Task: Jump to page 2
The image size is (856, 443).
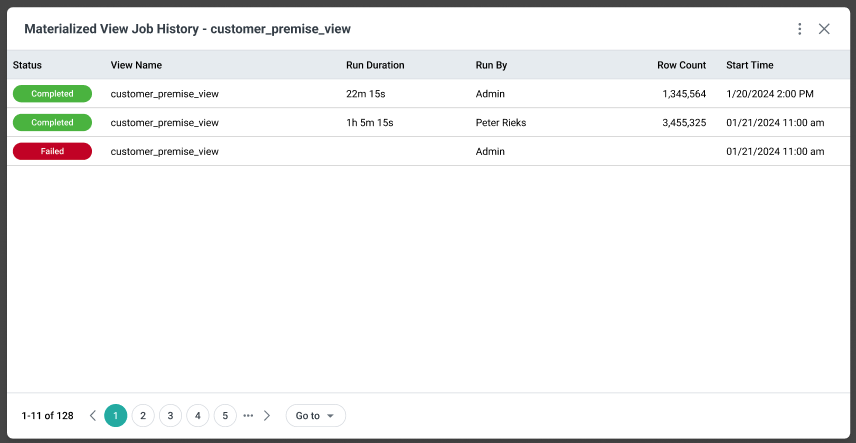Action: (143, 415)
